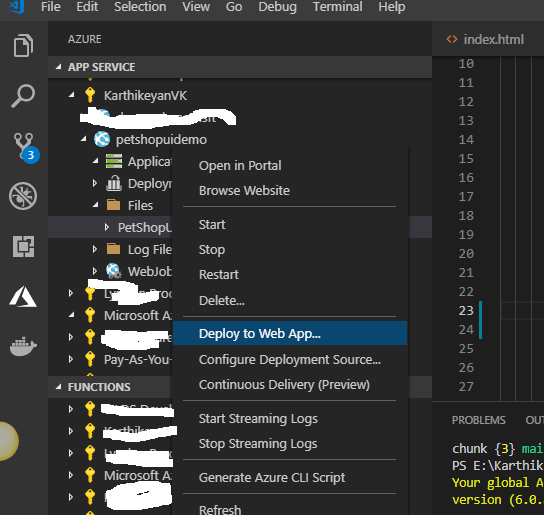Open Source Control with badge 3
Viewport: 544px width, 515px height.
(26, 148)
